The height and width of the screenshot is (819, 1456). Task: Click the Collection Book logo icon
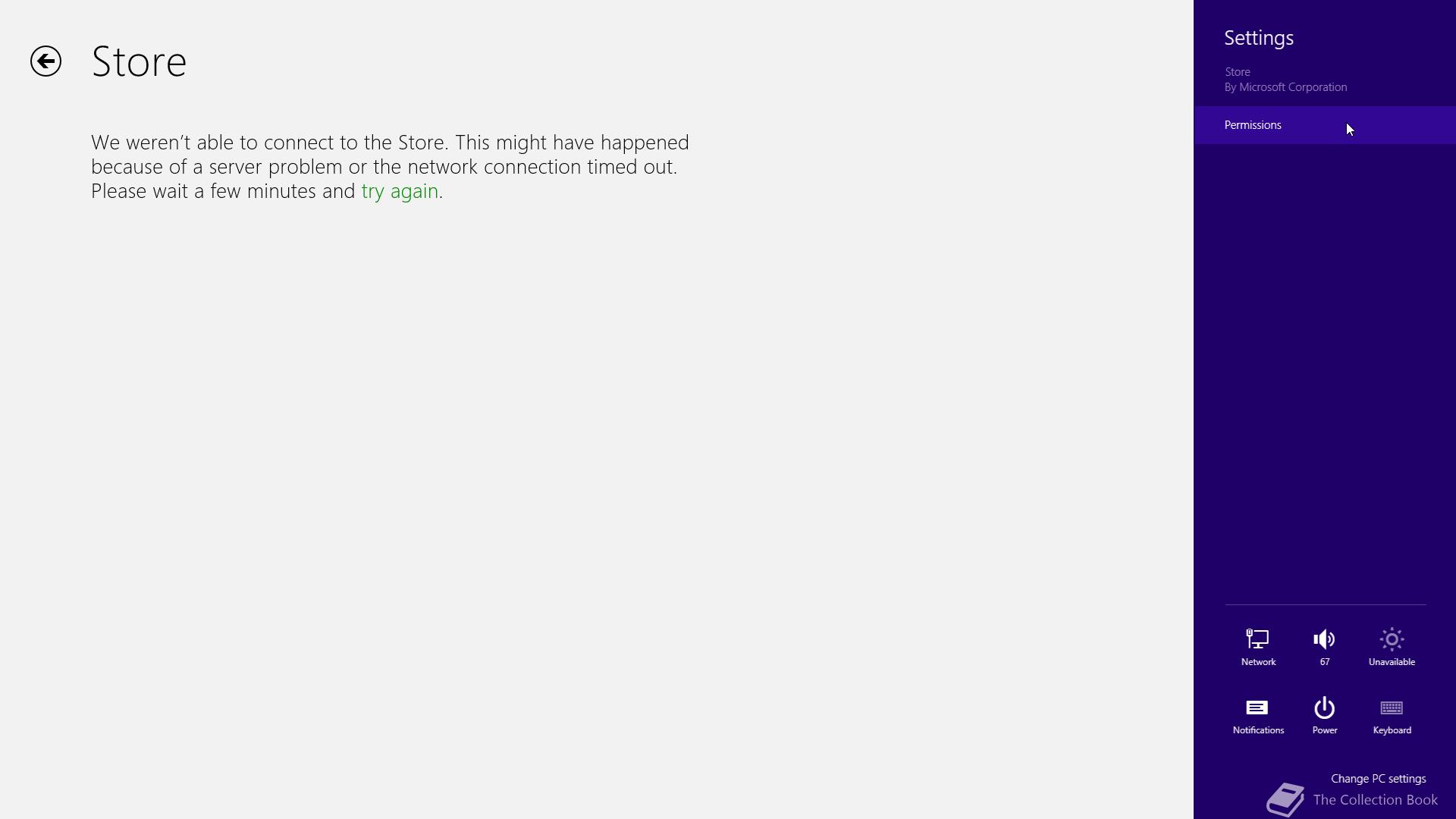[x=1285, y=799]
